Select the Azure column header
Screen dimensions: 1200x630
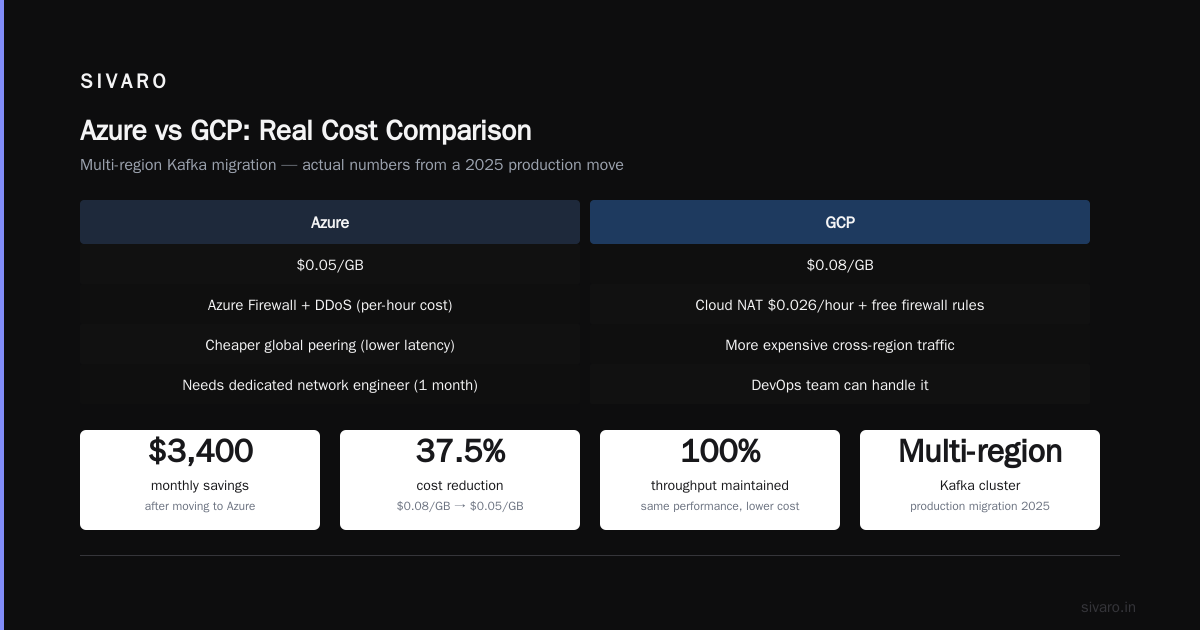pos(330,222)
